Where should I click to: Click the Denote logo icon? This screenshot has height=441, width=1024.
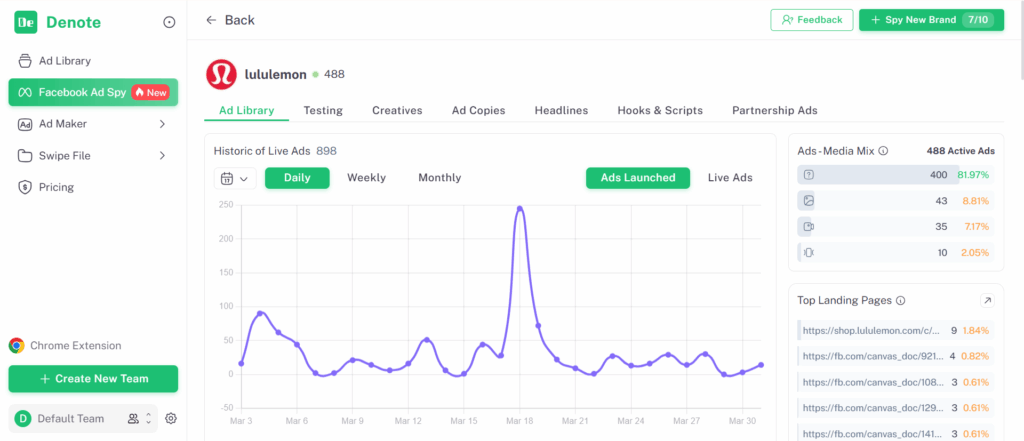pyautogui.click(x=25, y=22)
